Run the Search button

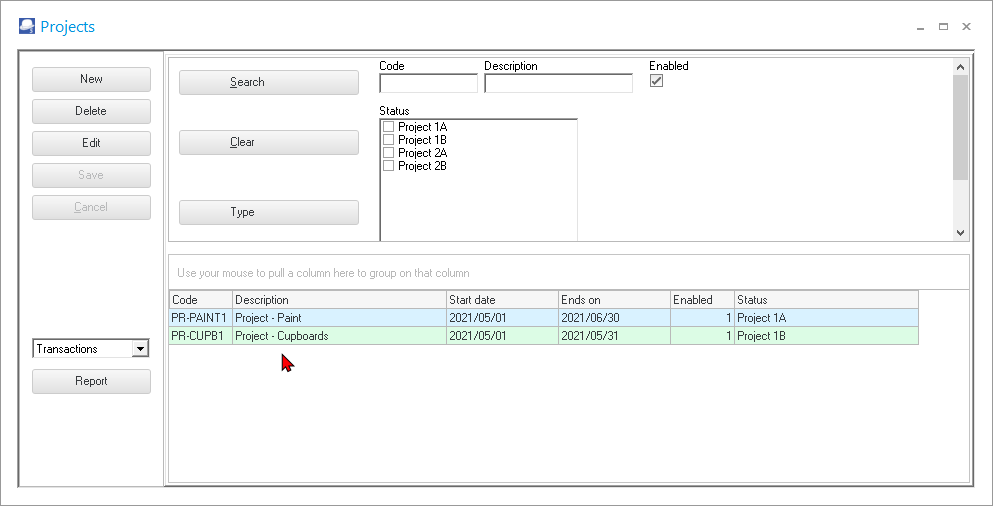tap(268, 82)
